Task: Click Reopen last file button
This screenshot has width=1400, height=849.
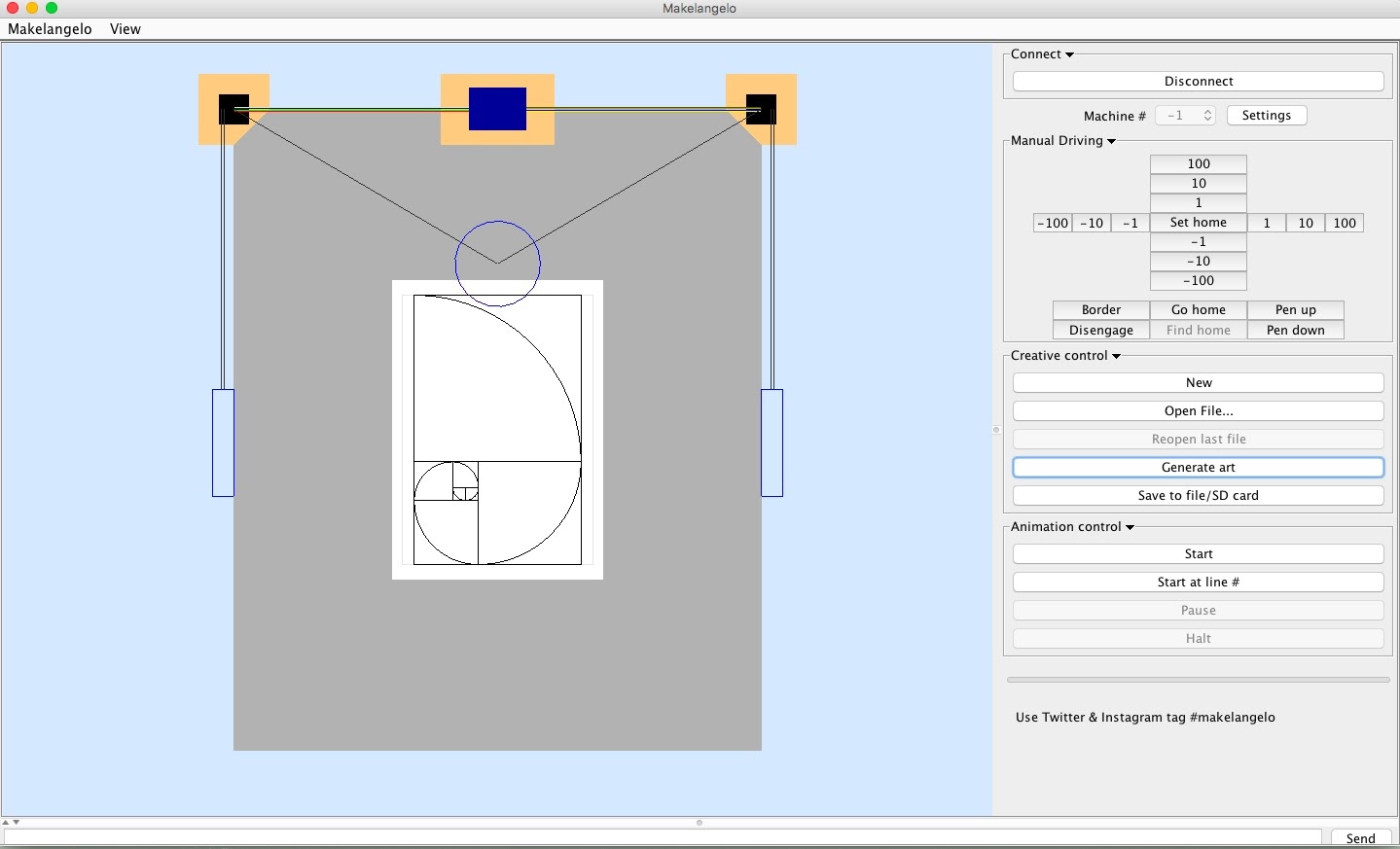Action: [1199, 440]
